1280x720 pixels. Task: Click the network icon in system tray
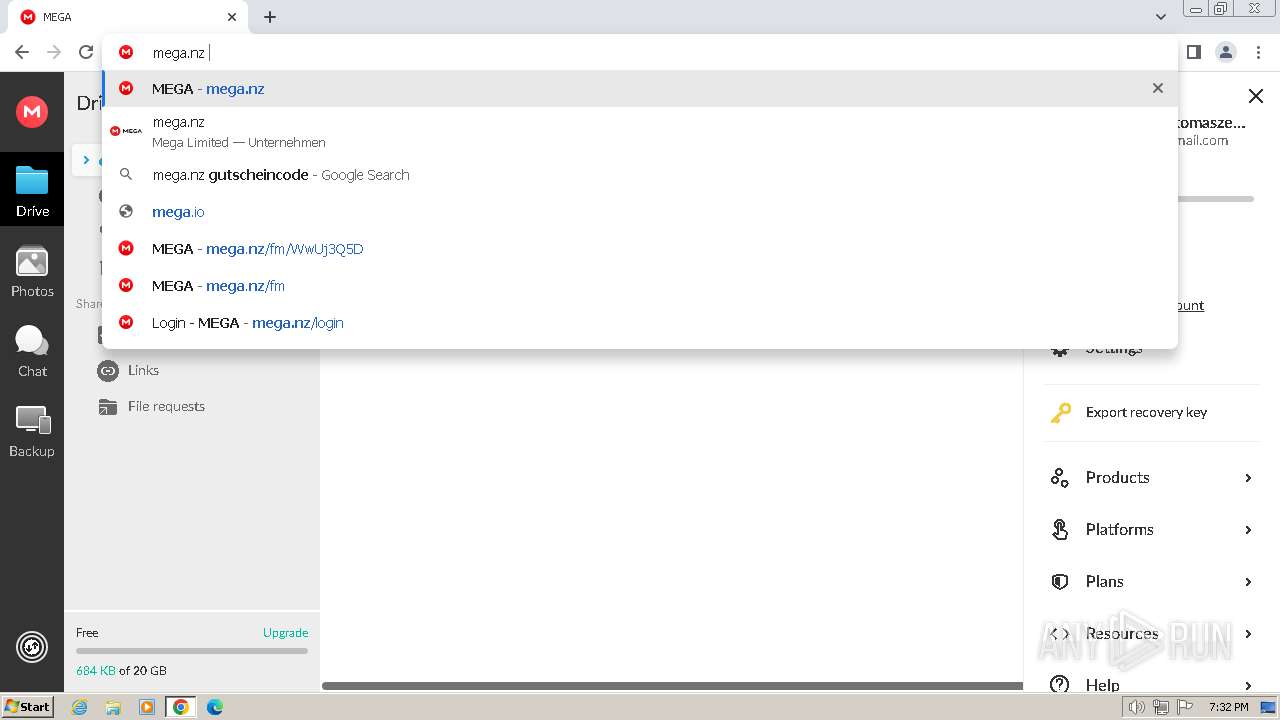(1161, 707)
